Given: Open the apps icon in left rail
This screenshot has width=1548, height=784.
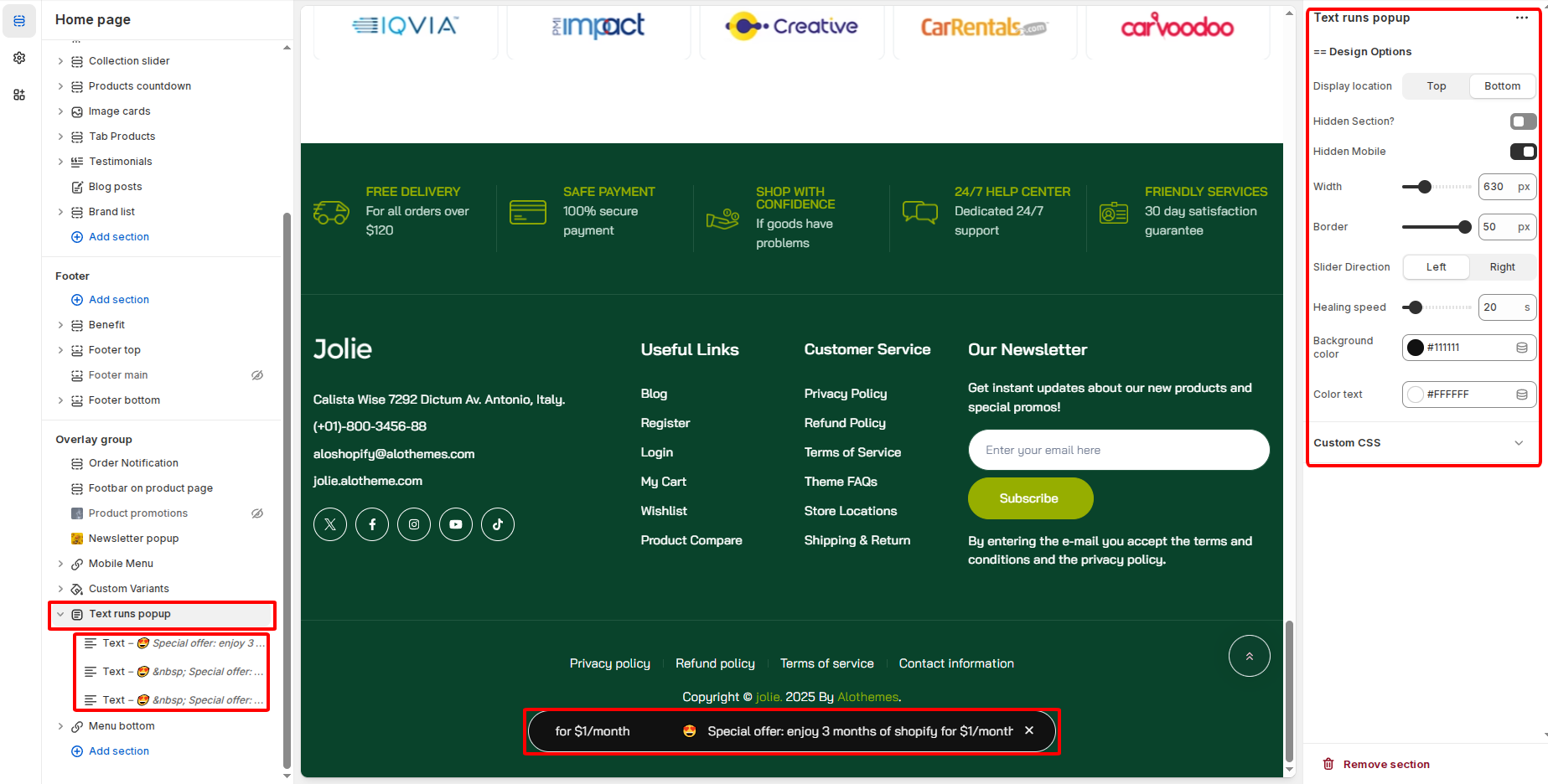Looking at the screenshot, I should tap(19, 95).
